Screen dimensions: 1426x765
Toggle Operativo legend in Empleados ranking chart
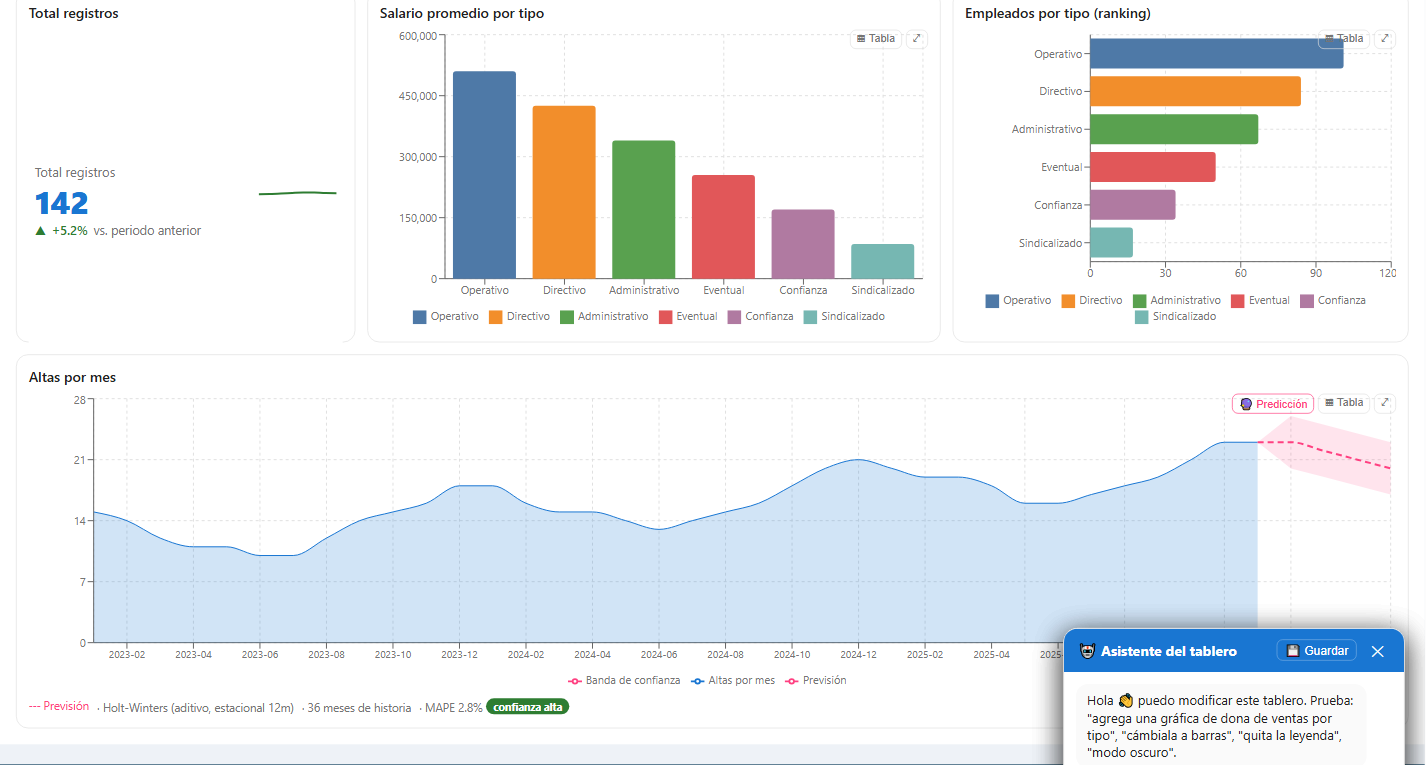click(1018, 301)
